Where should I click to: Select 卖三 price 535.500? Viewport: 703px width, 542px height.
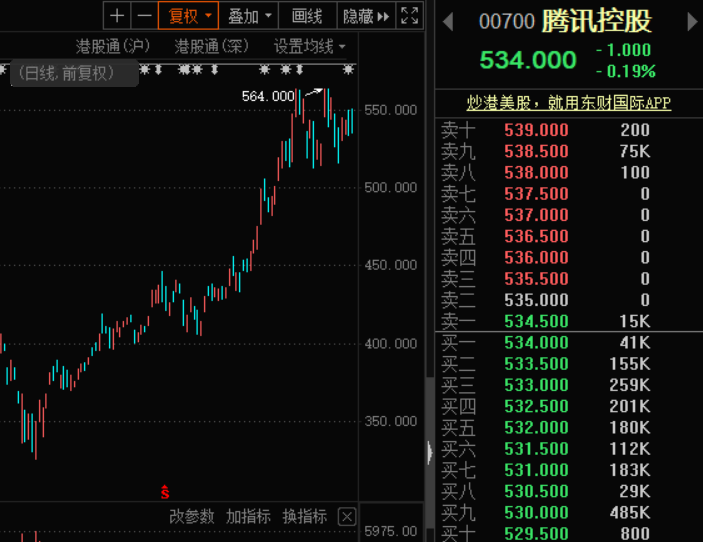pos(536,278)
